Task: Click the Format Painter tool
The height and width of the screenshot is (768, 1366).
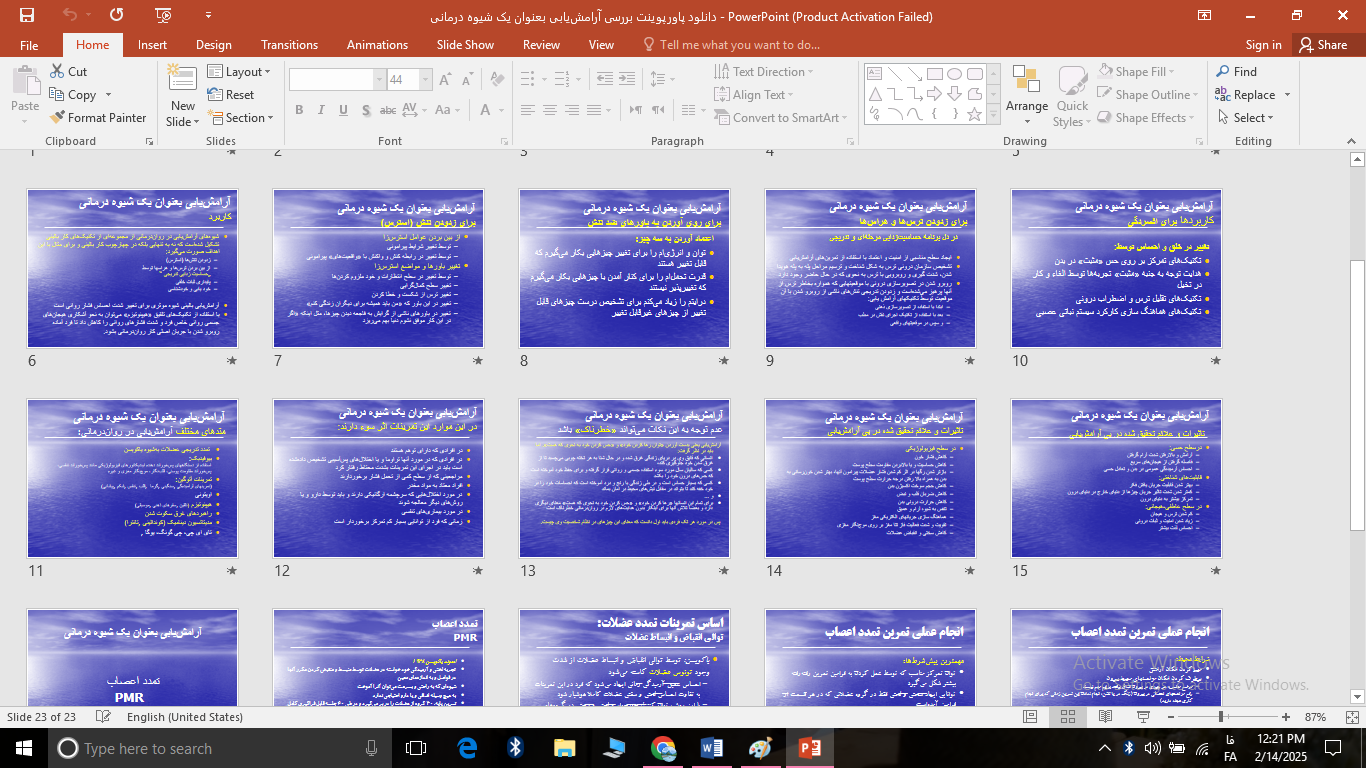Action: tap(97, 117)
